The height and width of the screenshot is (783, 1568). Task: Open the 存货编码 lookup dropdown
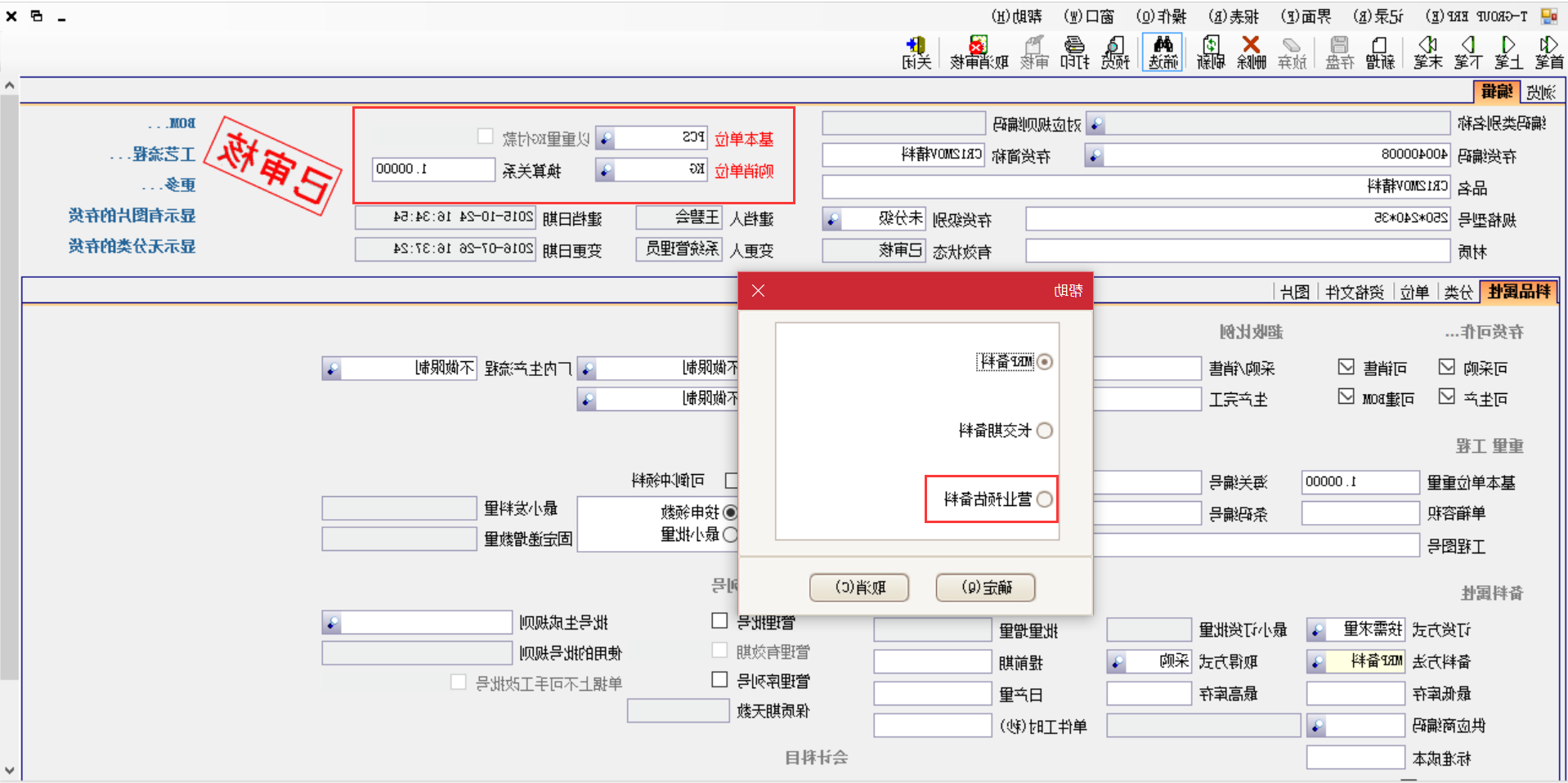tap(1092, 154)
